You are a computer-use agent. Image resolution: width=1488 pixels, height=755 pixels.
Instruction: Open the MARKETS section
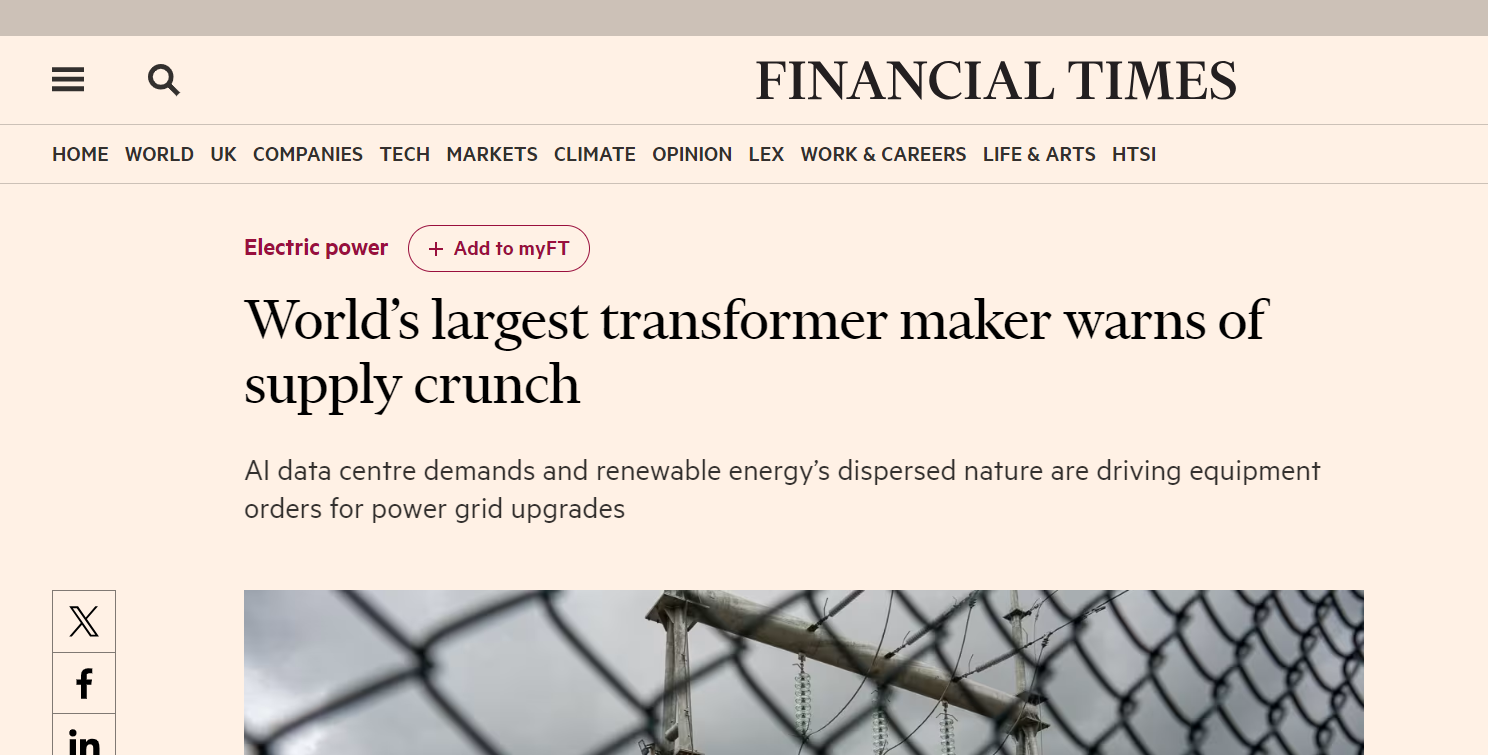click(x=492, y=154)
